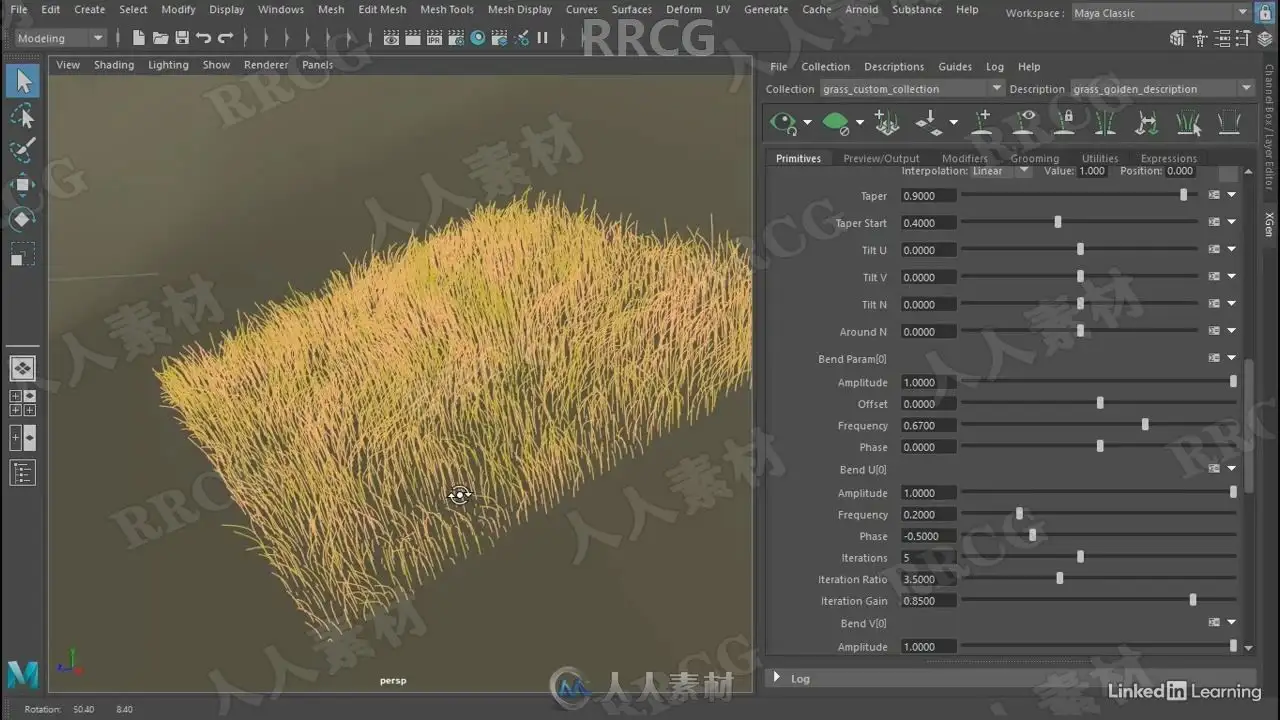Open the Description dropdown

click(1162, 89)
